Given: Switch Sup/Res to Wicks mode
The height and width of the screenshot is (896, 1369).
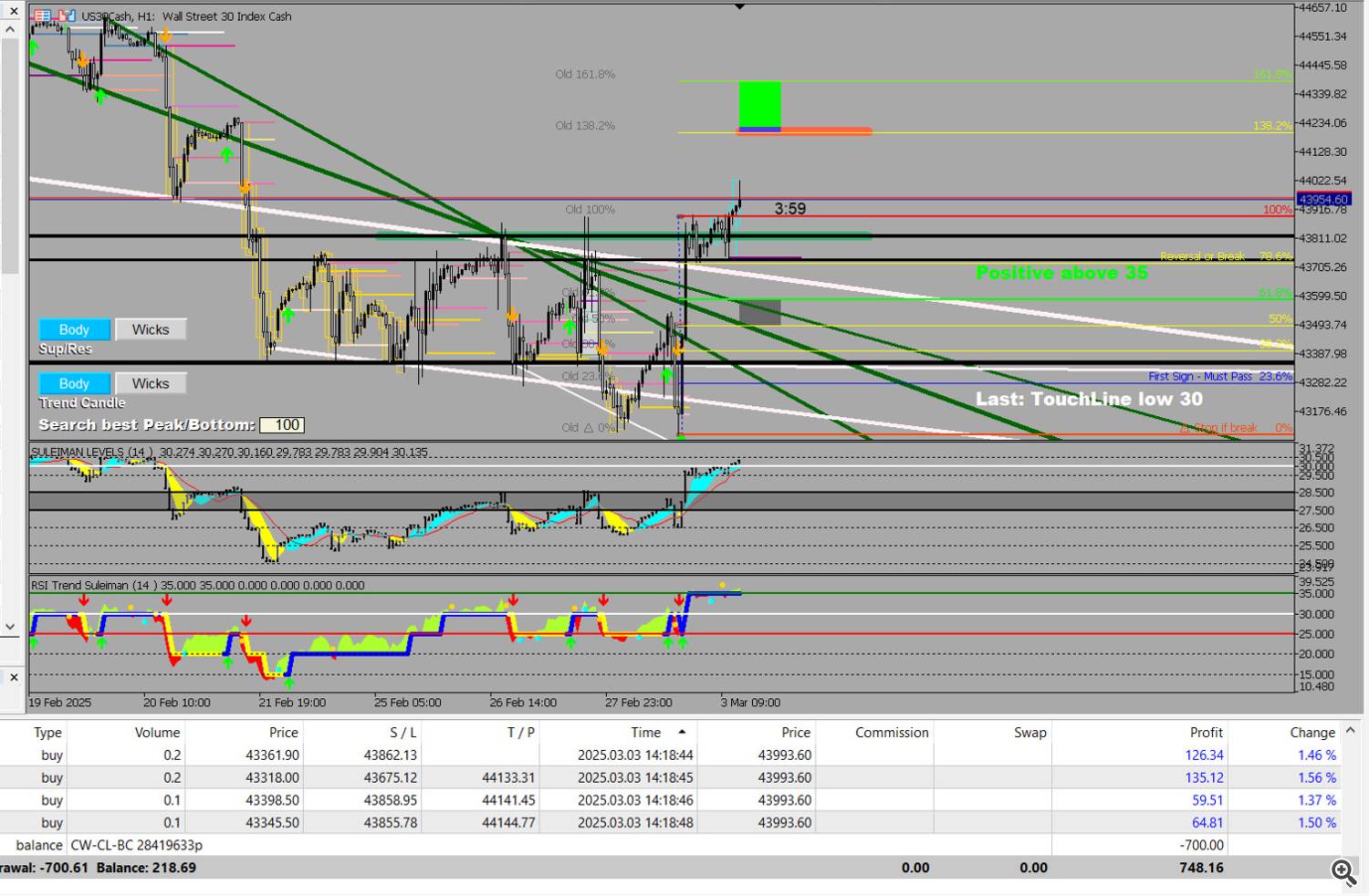Looking at the screenshot, I should coord(150,329).
